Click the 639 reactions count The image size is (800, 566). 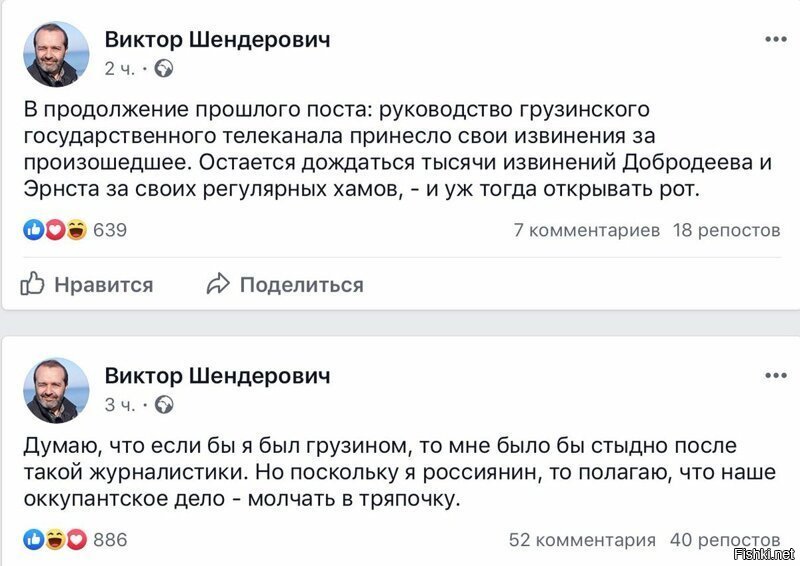110,230
